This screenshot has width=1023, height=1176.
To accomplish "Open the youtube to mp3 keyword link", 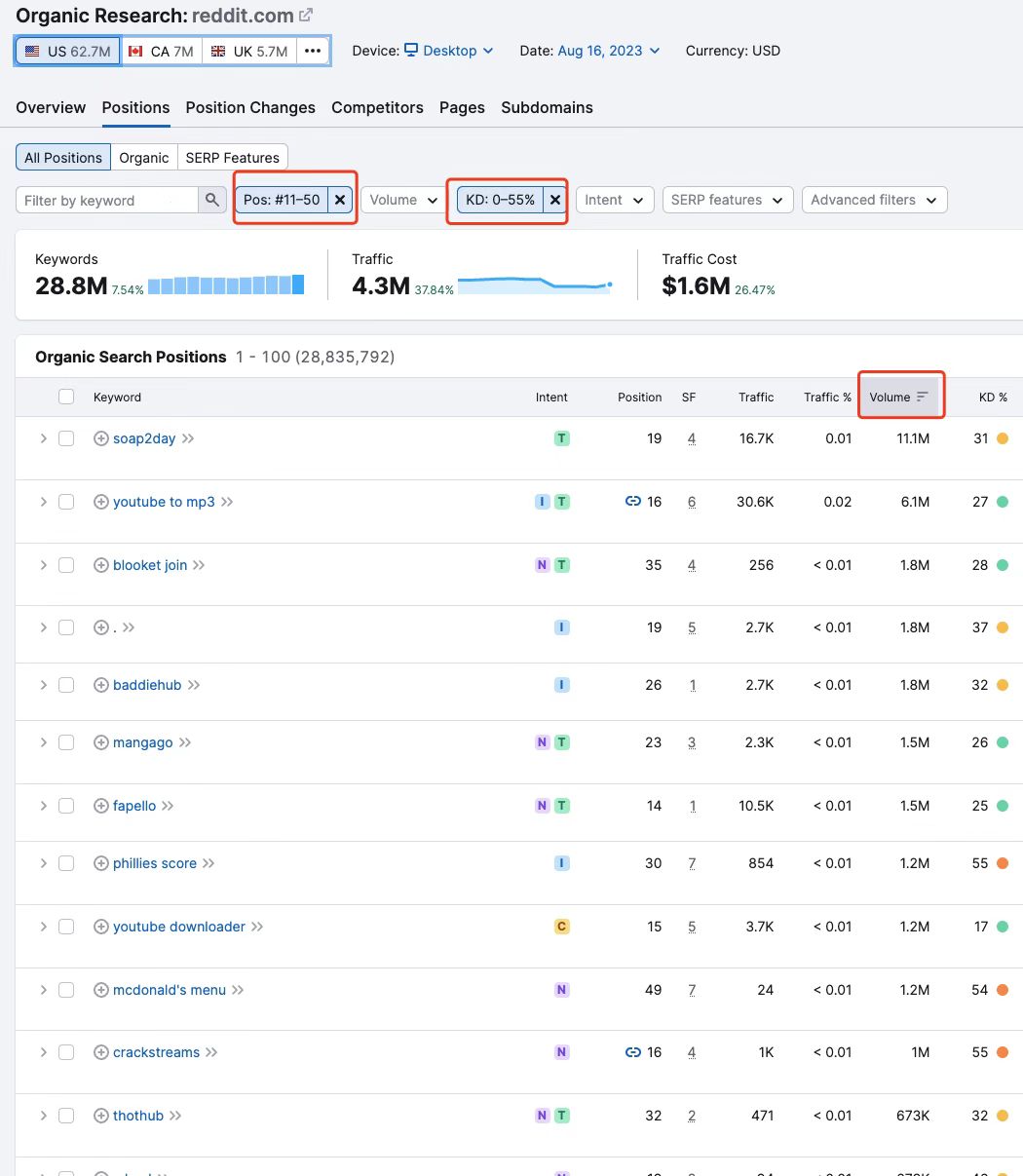I will [x=164, y=502].
